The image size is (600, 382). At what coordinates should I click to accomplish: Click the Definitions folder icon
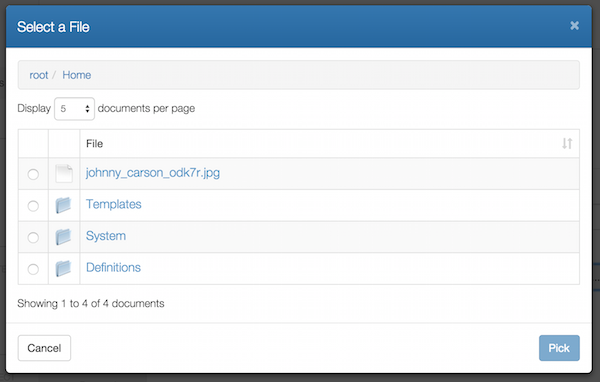pyautogui.click(x=64, y=268)
